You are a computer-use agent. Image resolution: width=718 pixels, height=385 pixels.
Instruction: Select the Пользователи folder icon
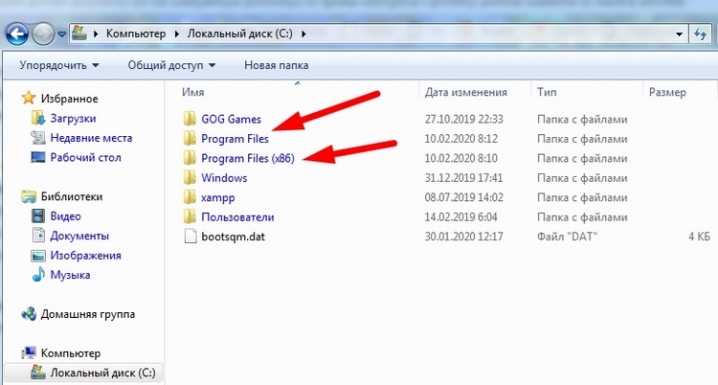[190, 217]
